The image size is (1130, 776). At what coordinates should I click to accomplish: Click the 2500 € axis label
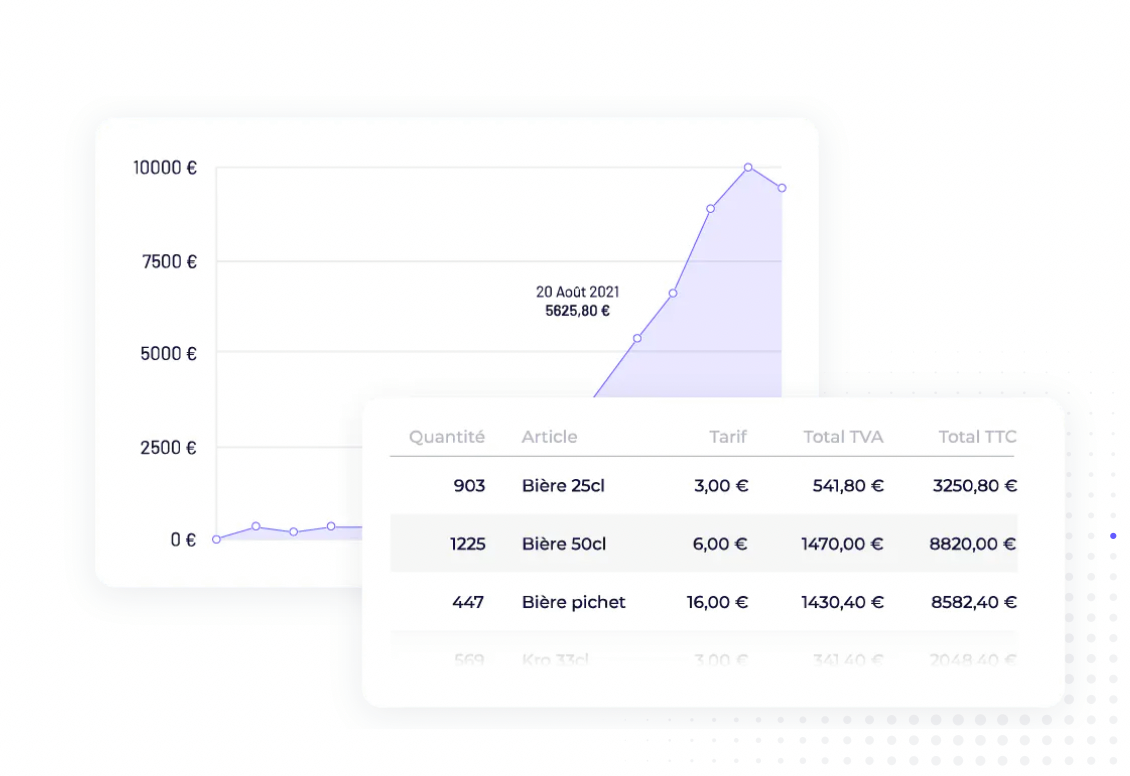tap(165, 447)
